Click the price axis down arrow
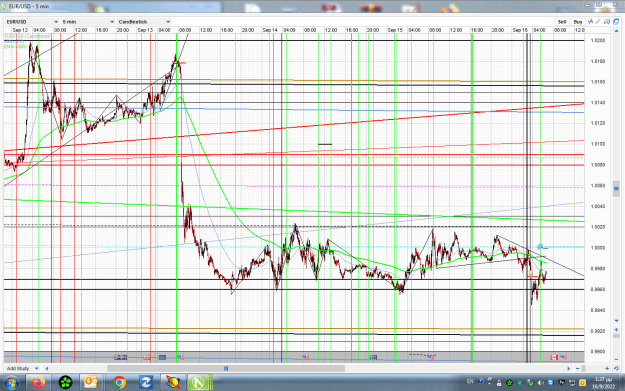The width and height of the screenshot is (625, 391). point(616,320)
